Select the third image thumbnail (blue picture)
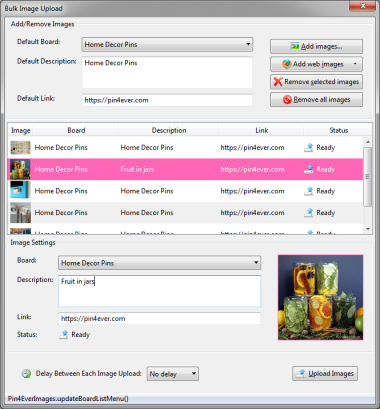The width and height of the screenshot is (380, 409). pos(20,191)
